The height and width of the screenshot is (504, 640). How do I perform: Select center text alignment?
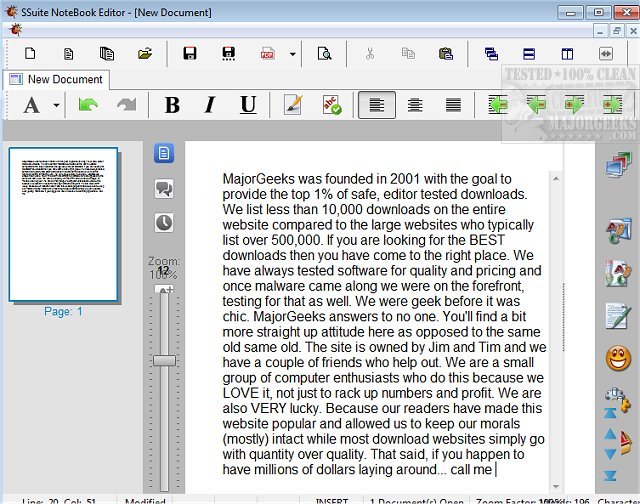(415, 105)
